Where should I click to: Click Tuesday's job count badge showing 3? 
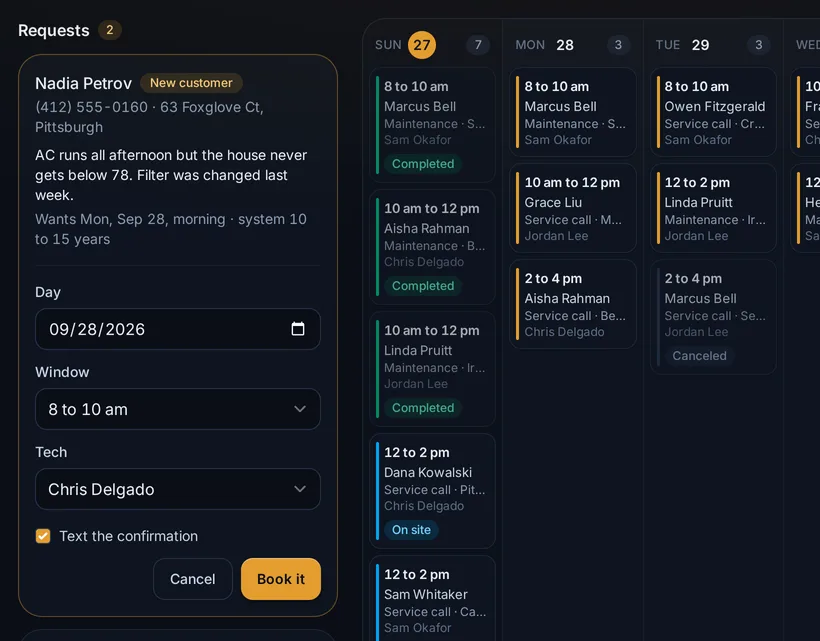point(758,45)
